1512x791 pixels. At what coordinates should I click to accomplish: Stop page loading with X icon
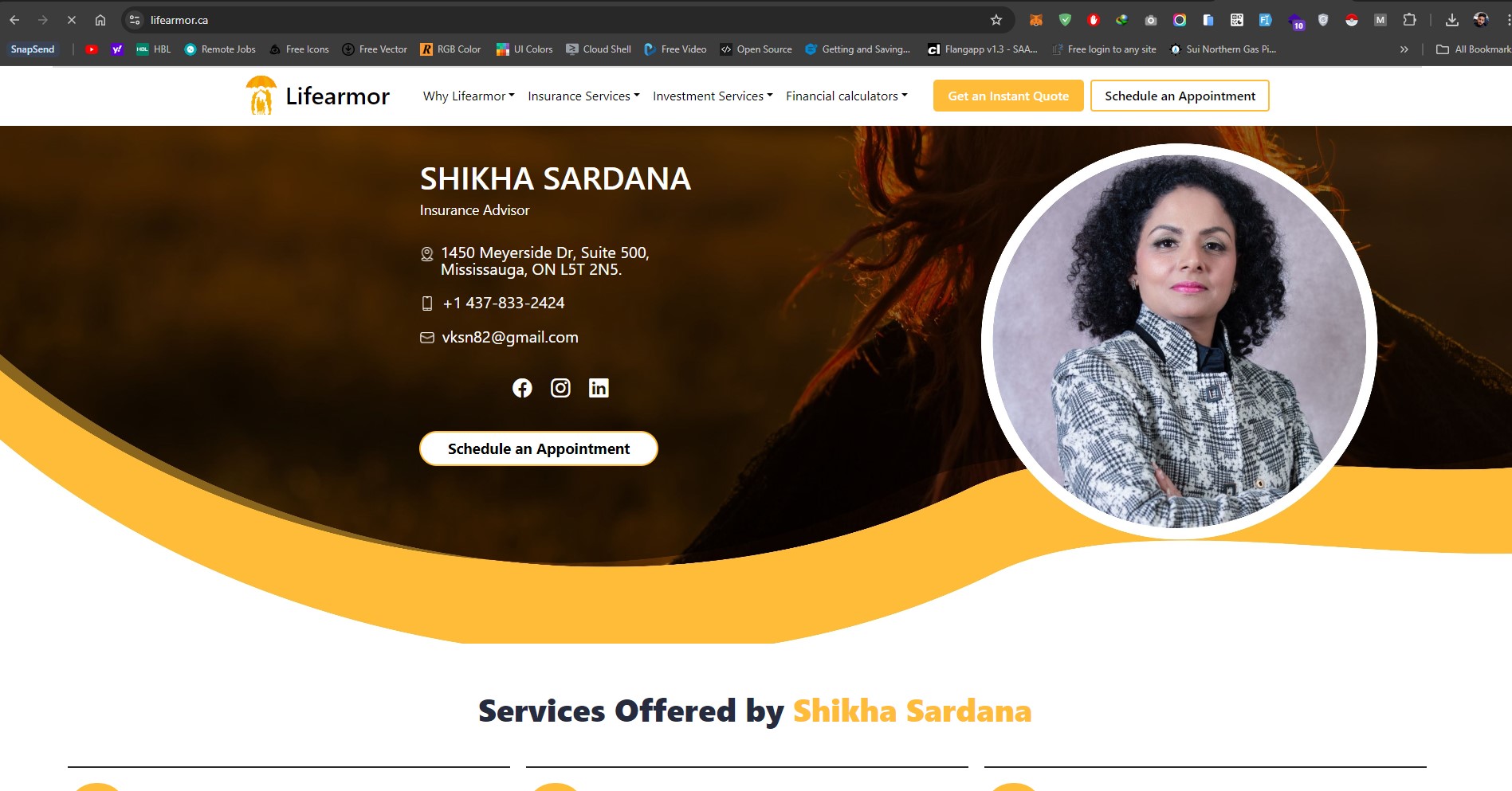71,20
